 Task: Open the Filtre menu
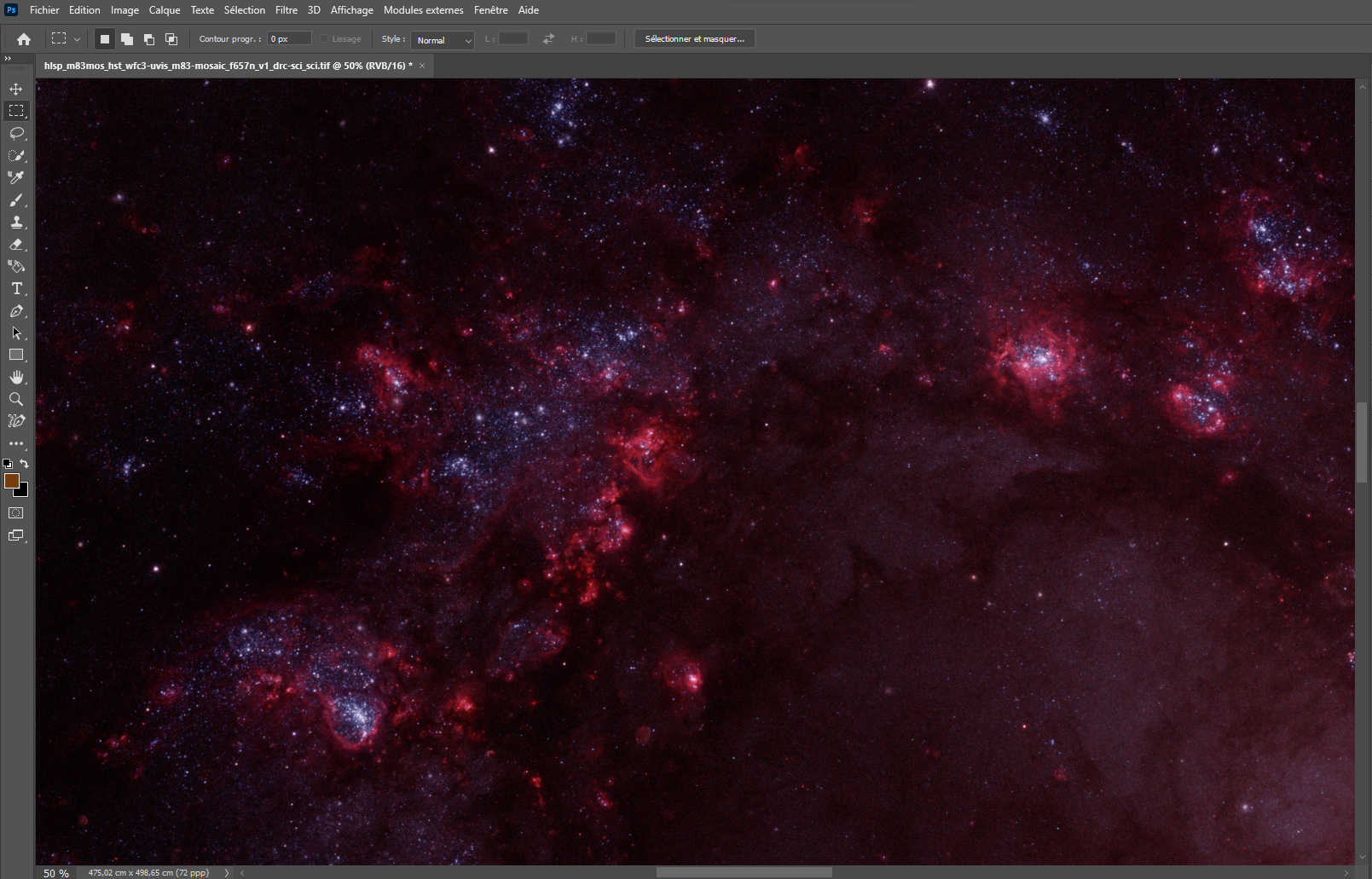coord(287,10)
